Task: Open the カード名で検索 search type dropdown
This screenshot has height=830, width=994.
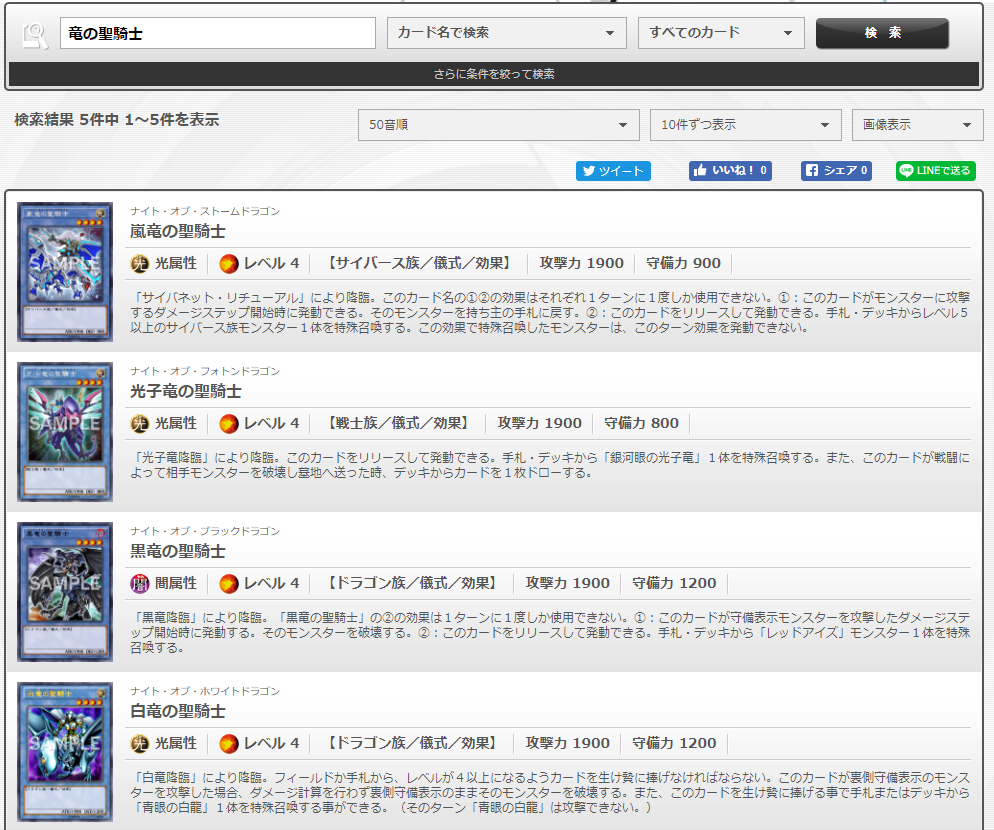Action: pos(506,33)
